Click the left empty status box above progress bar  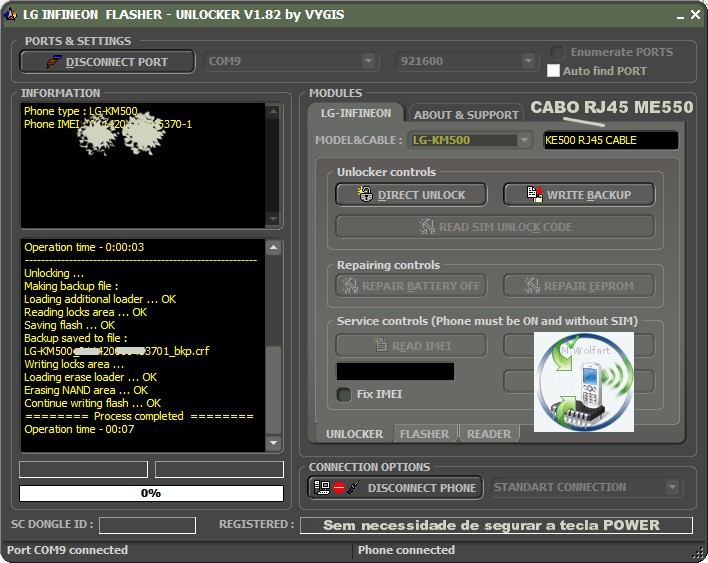pyautogui.click(x=84, y=469)
